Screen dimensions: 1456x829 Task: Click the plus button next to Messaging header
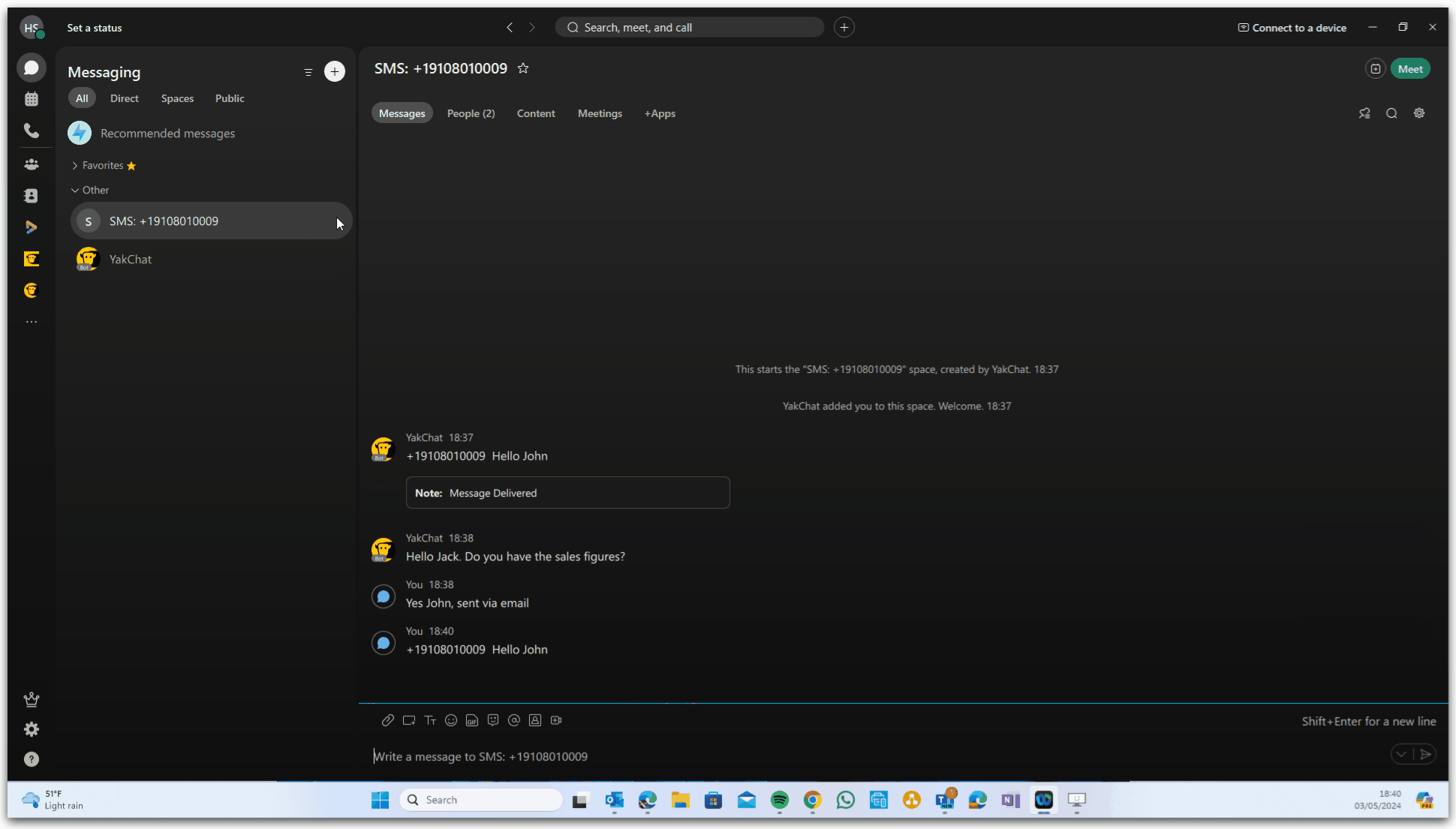[335, 71]
